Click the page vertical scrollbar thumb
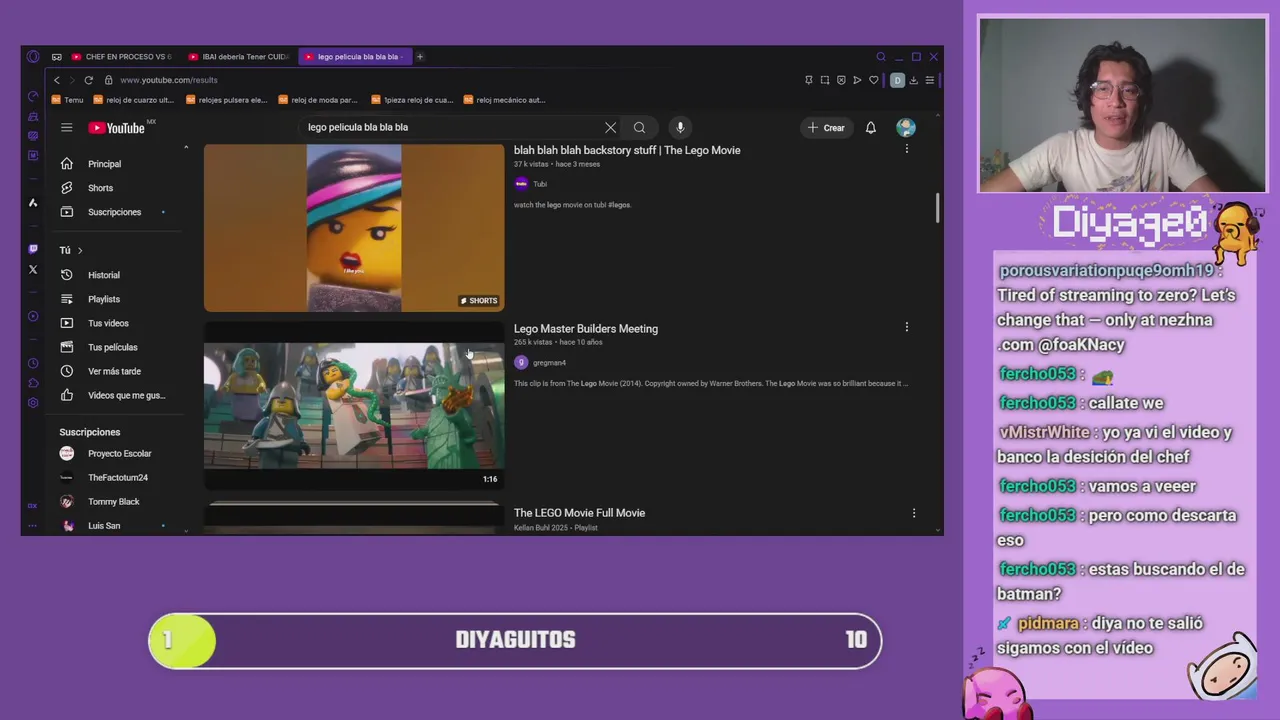This screenshot has height=720, width=1280. (937, 208)
